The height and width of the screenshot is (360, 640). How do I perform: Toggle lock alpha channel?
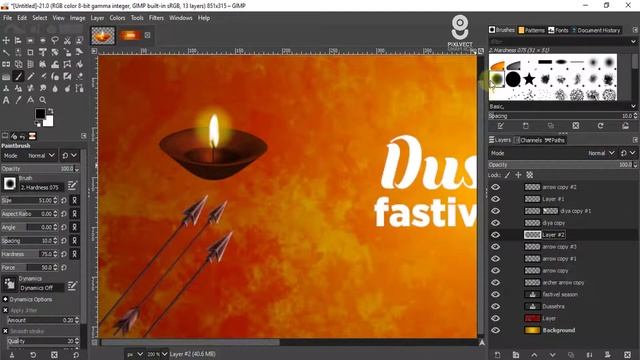pyautogui.click(x=529, y=175)
